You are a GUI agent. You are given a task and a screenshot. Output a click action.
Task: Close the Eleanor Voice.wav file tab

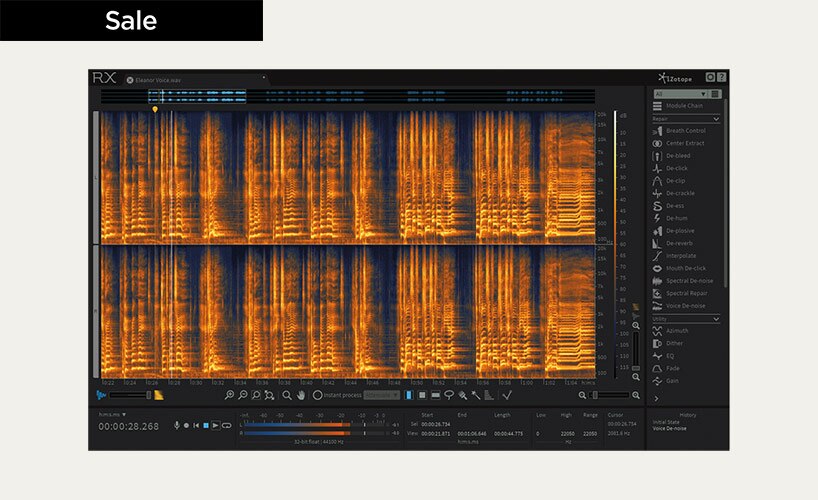pyautogui.click(x=129, y=80)
